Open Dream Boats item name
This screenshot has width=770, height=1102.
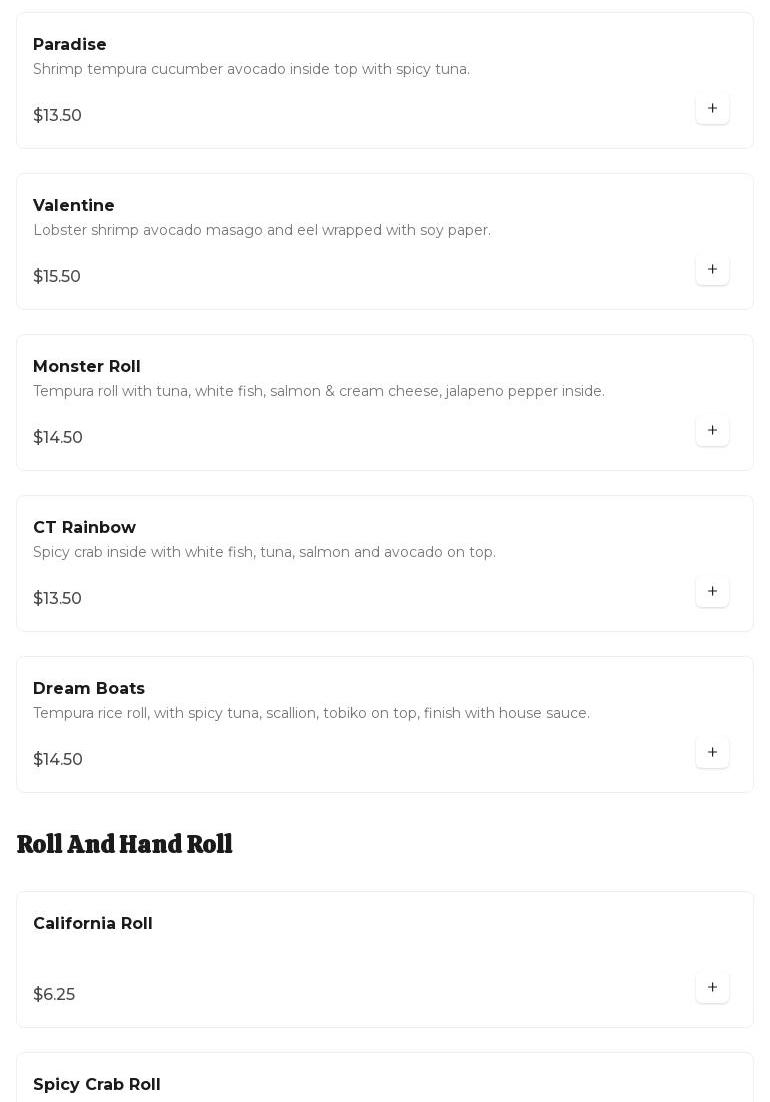pyautogui.click(x=89, y=689)
